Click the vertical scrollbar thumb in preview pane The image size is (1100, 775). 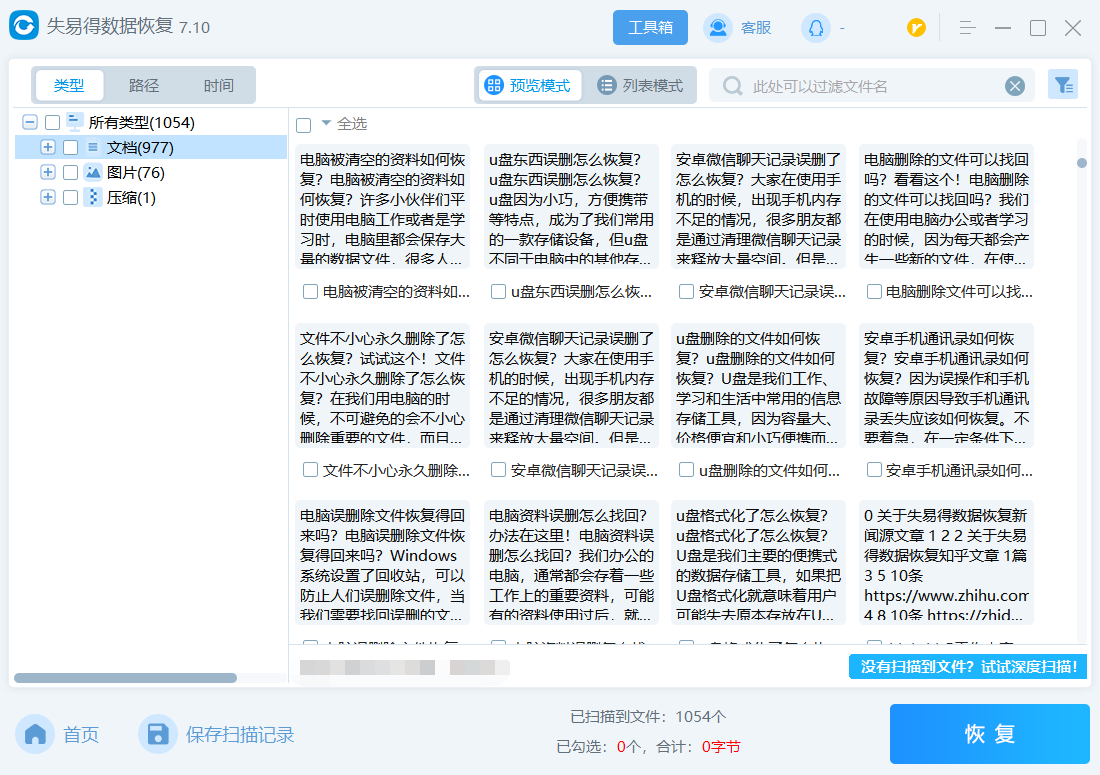pyautogui.click(x=1082, y=163)
